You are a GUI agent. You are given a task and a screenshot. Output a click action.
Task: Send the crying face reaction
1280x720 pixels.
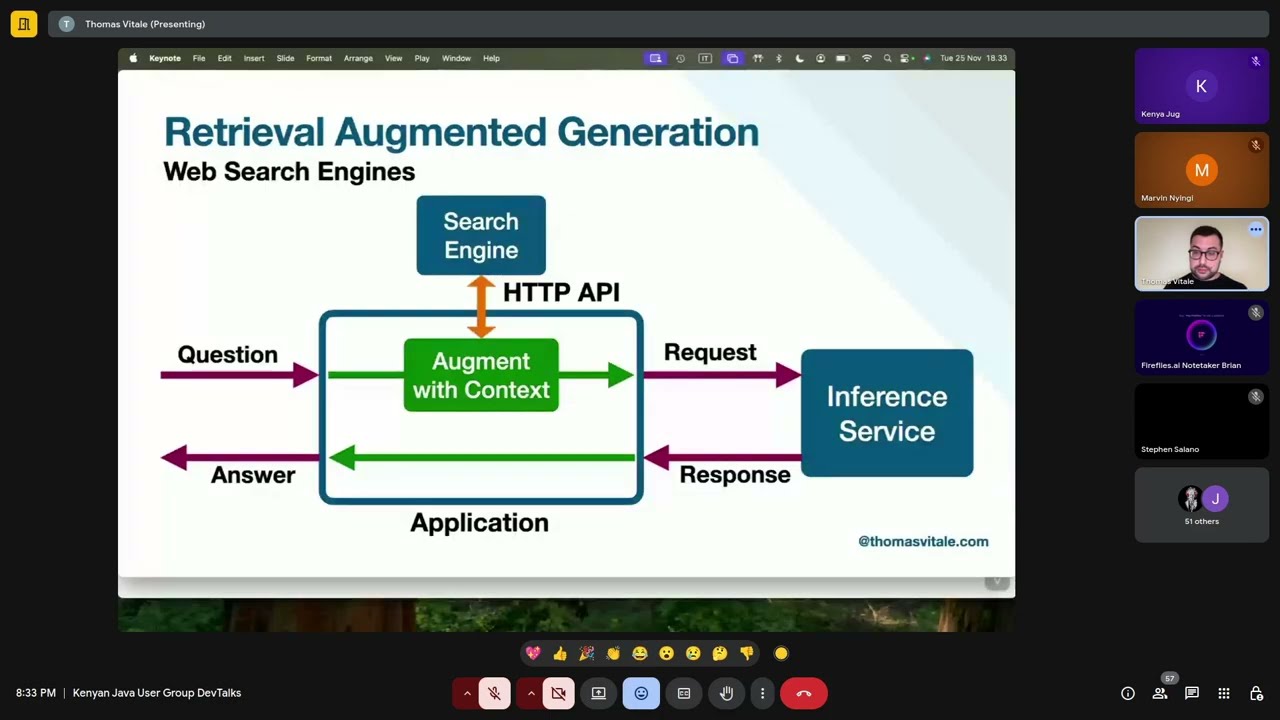(x=693, y=653)
